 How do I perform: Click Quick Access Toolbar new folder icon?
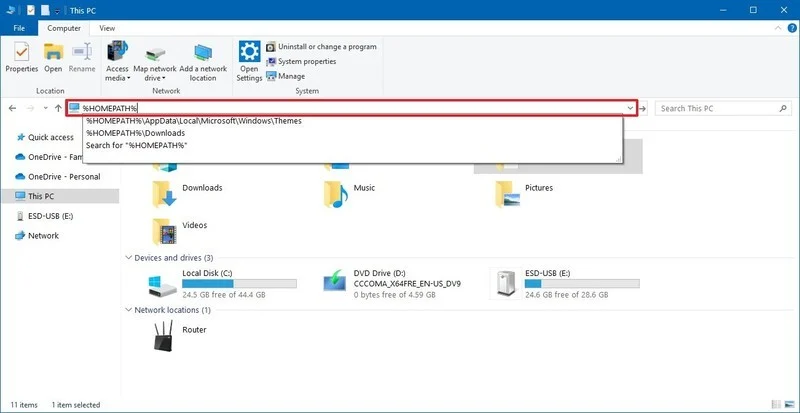tap(45, 10)
